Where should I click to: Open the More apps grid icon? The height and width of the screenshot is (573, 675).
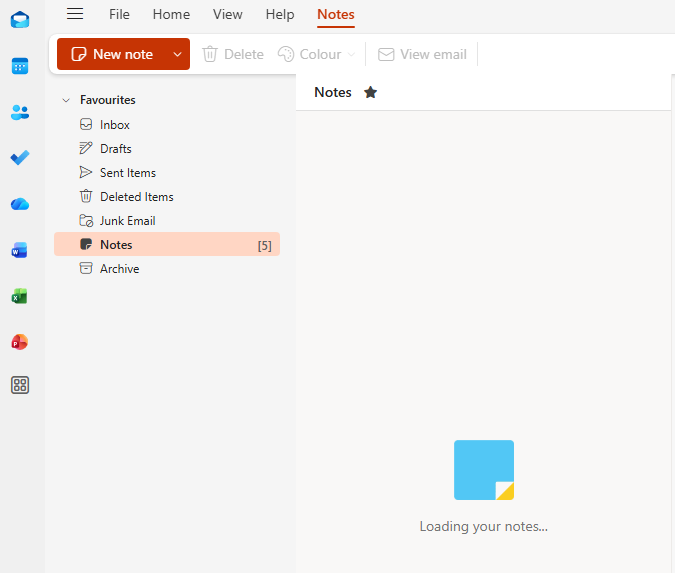[x=20, y=385]
